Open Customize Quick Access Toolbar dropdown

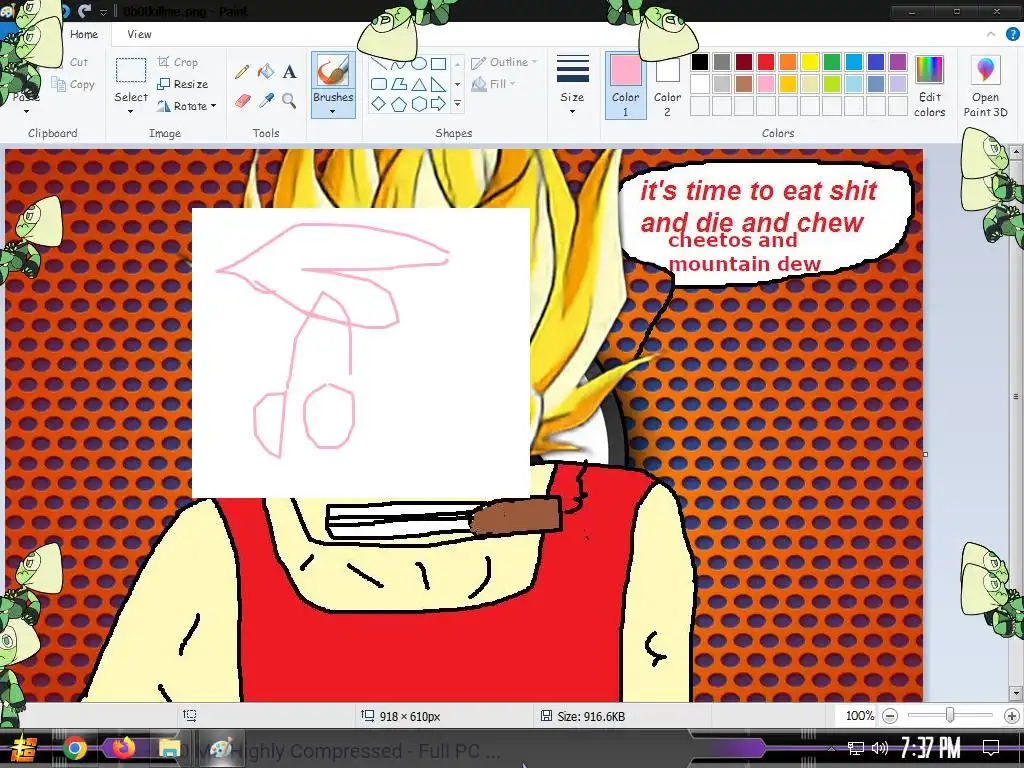click(103, 12)
